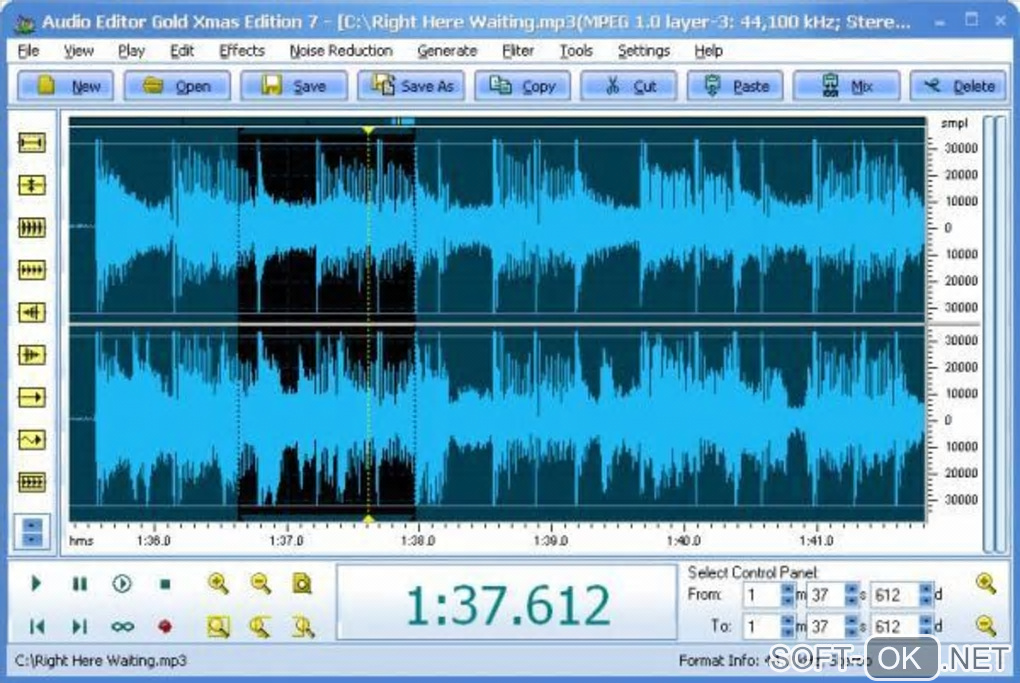Click the From minutes spinner arrows

(787, 595)
